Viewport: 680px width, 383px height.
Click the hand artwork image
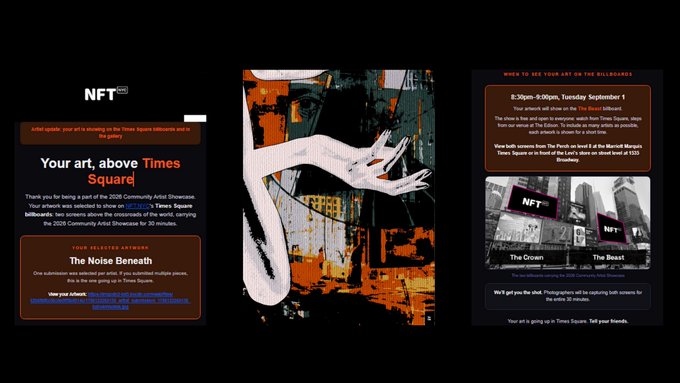click(x=339, y=197)
